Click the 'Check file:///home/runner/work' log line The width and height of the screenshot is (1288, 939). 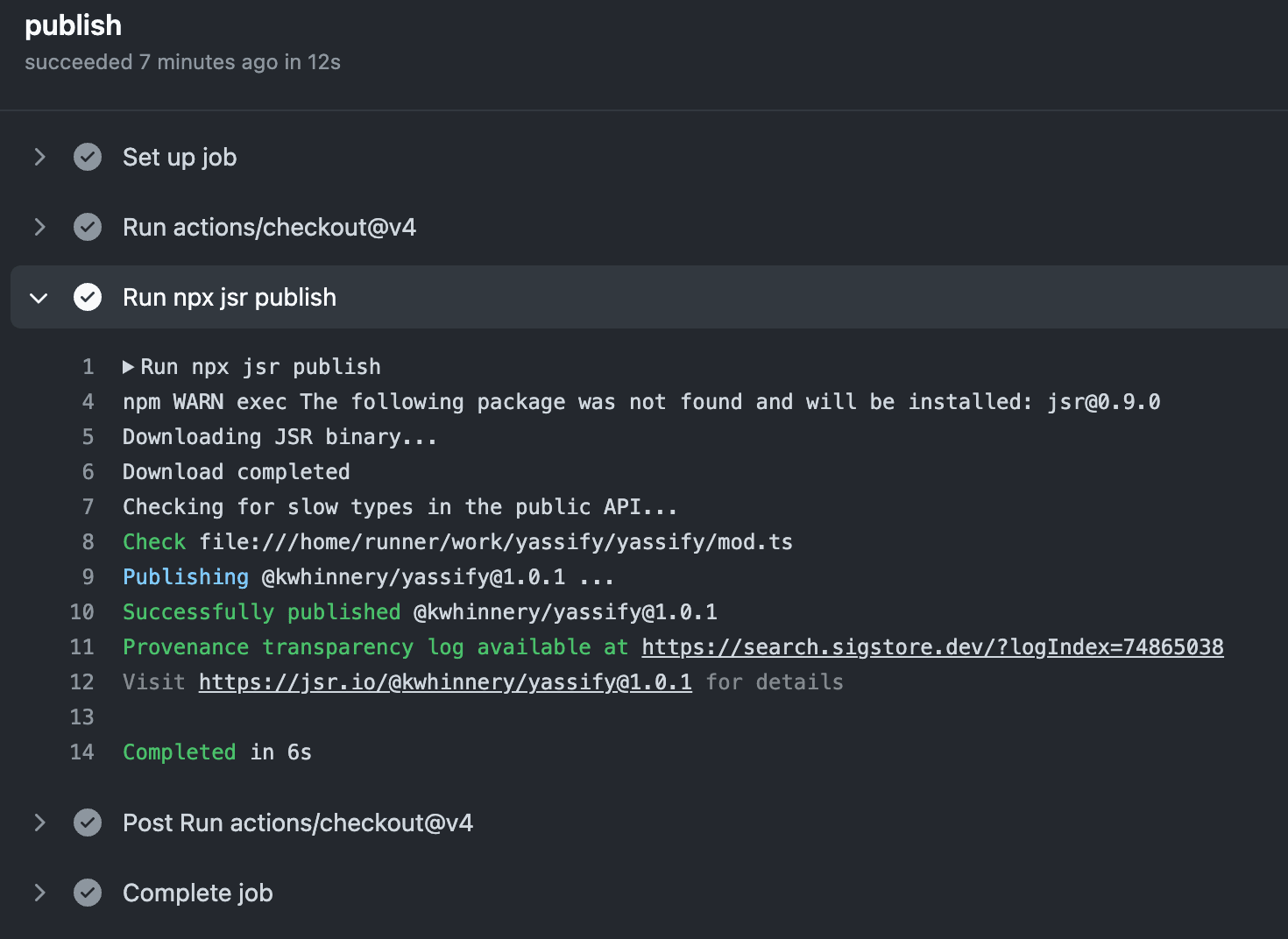click(457, 542)
